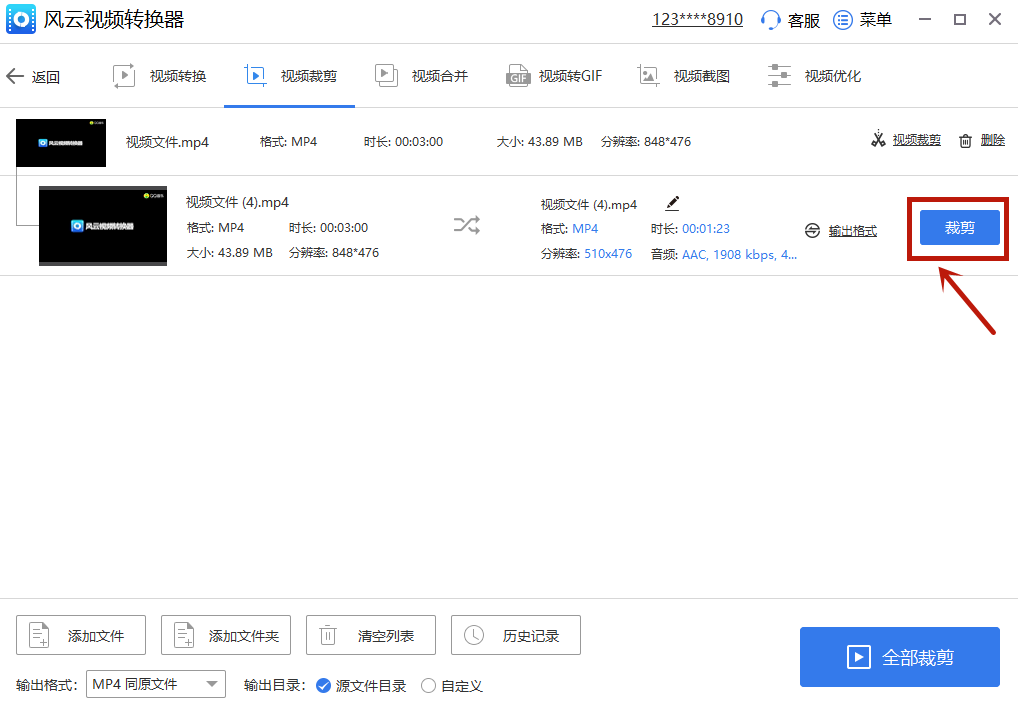This screenshot has height=713, width=1018.
Task: Switch to the 视频优化 tab
Action: [x=814, y=76]
